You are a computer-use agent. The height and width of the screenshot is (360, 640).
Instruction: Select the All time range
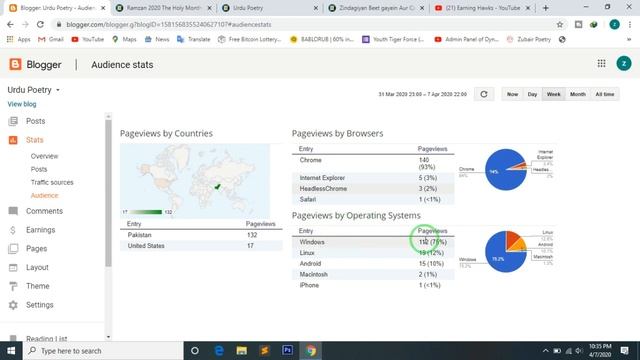click(604, 94)
